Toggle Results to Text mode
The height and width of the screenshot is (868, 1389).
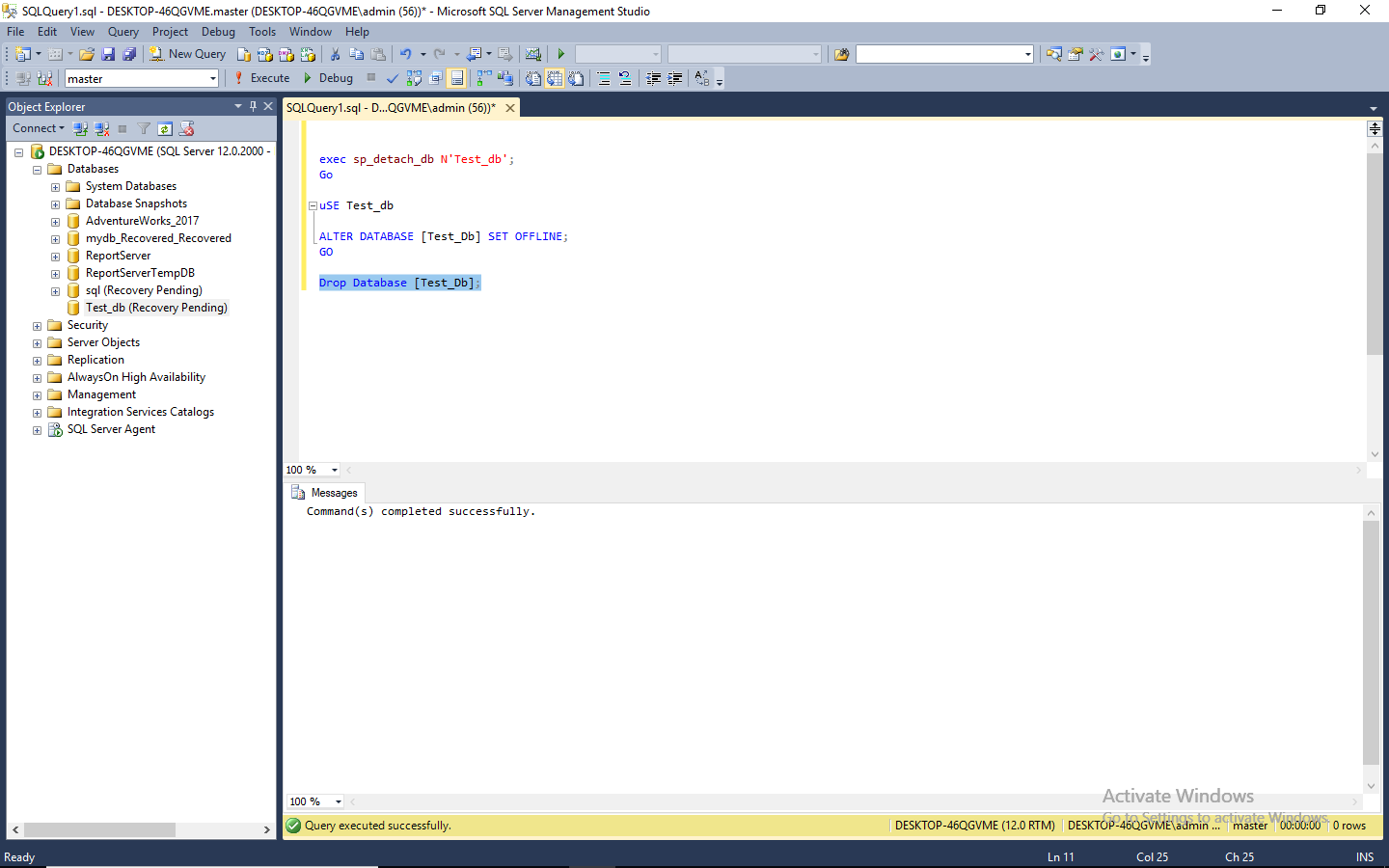coord(533,78)
